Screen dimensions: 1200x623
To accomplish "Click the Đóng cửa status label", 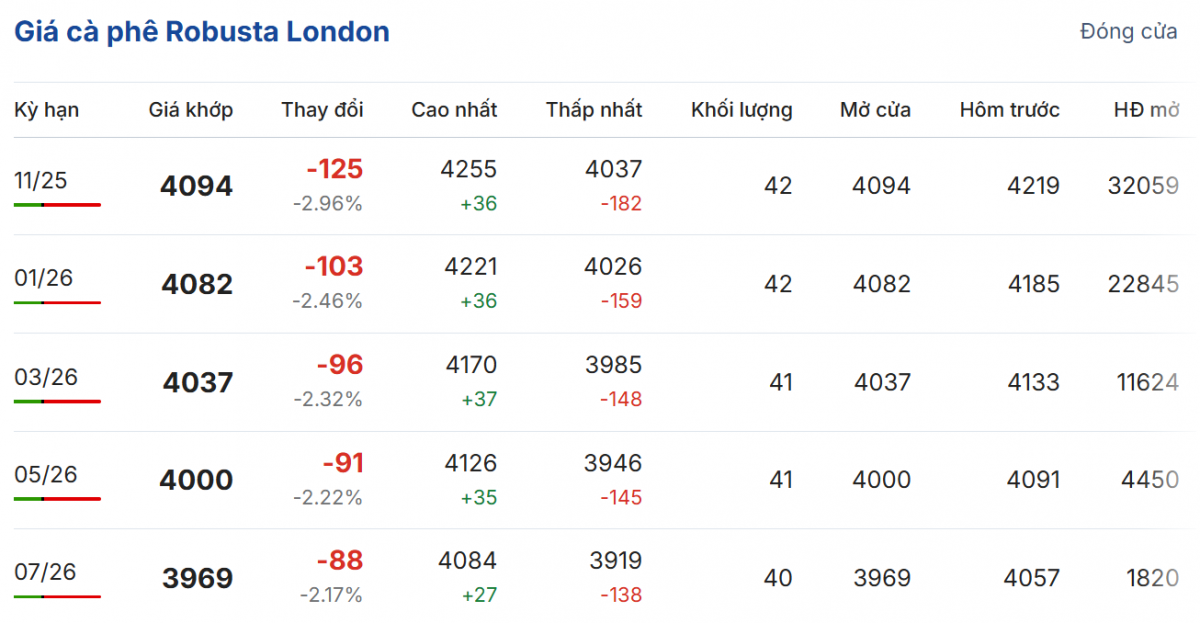I will (1128, 32).
